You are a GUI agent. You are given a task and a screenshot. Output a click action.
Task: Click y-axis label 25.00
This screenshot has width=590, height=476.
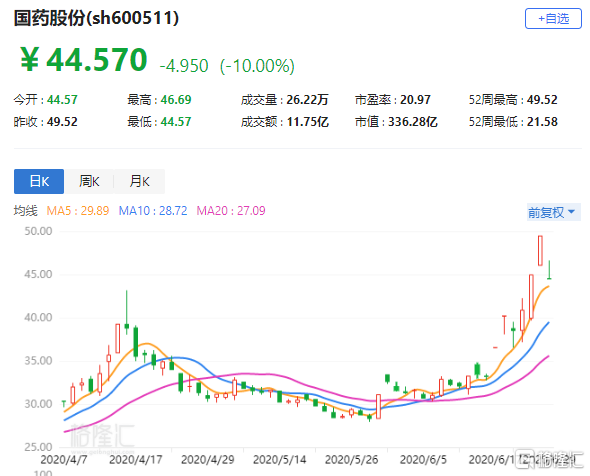(38, 447)
